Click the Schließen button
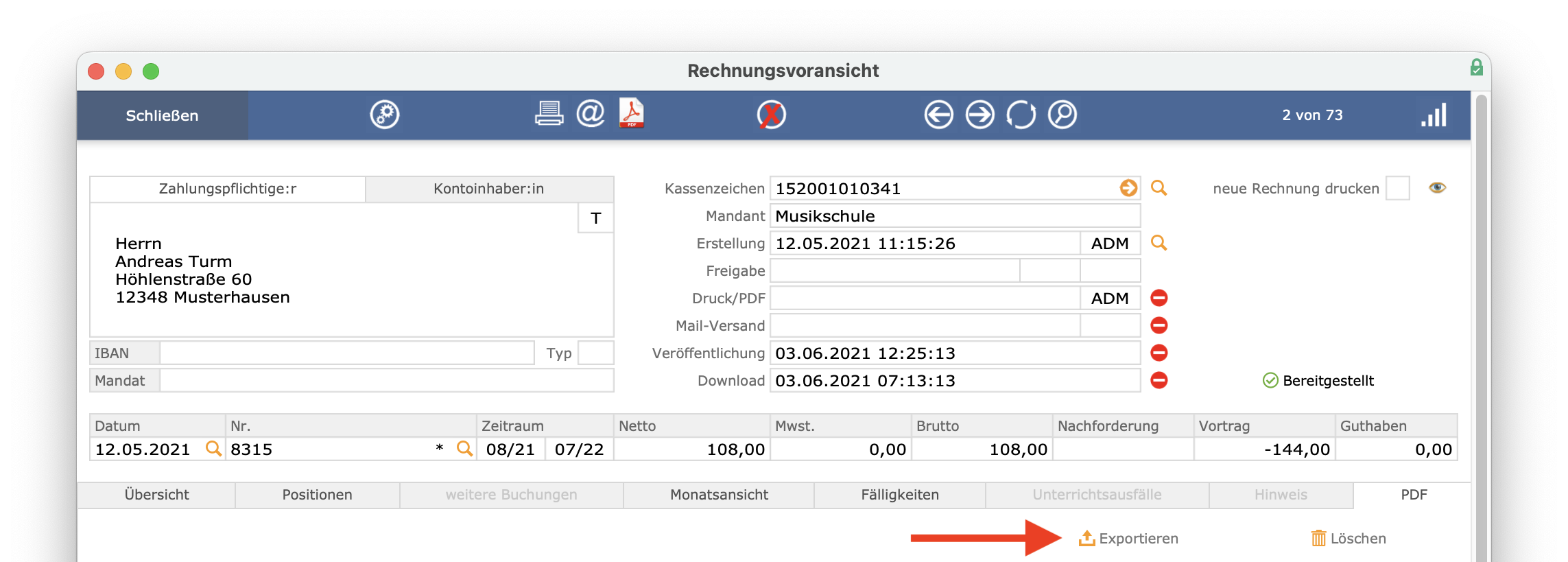 point(162,115)
